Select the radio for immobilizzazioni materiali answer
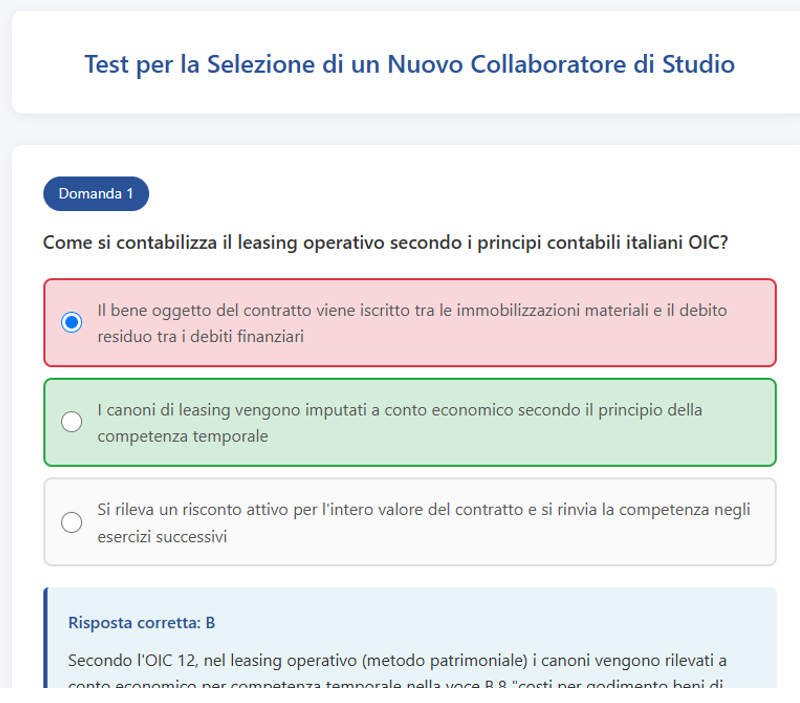This screenshot has height=703, width=800. point(71,322)
